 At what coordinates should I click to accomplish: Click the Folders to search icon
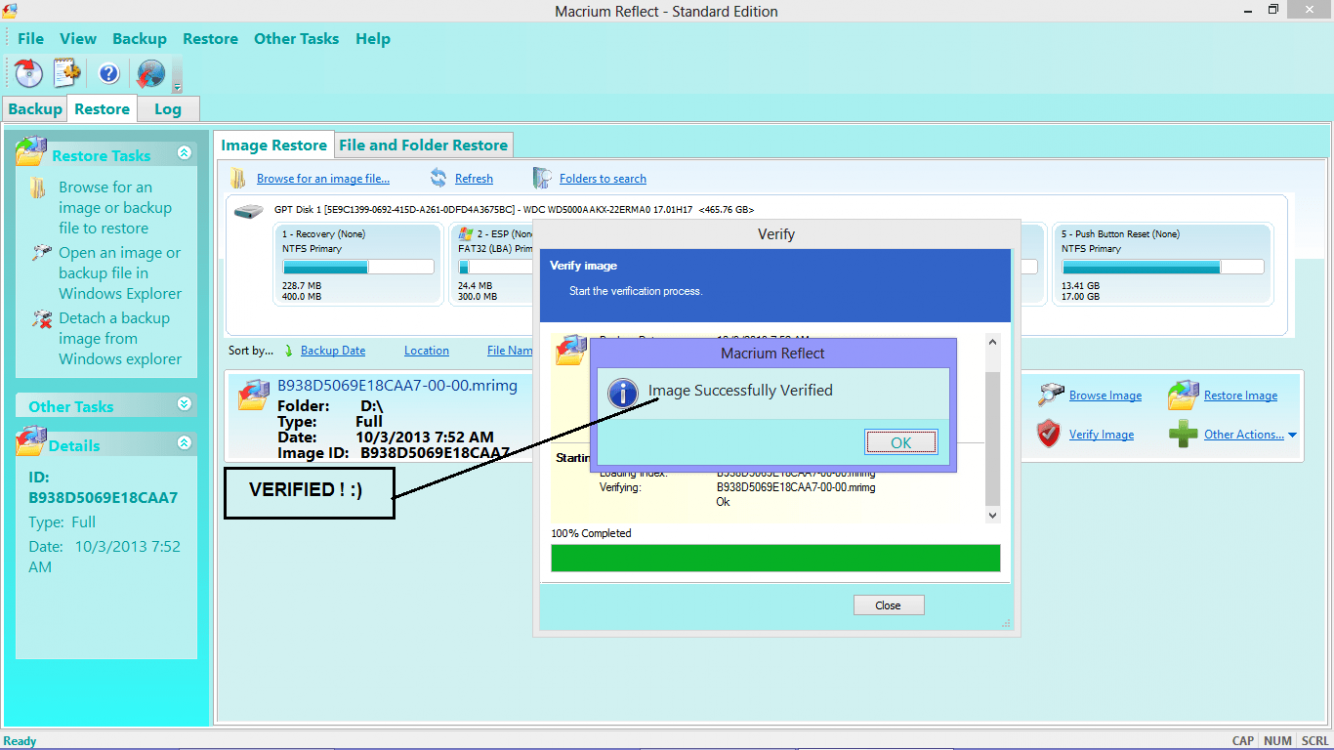[542, 178]
